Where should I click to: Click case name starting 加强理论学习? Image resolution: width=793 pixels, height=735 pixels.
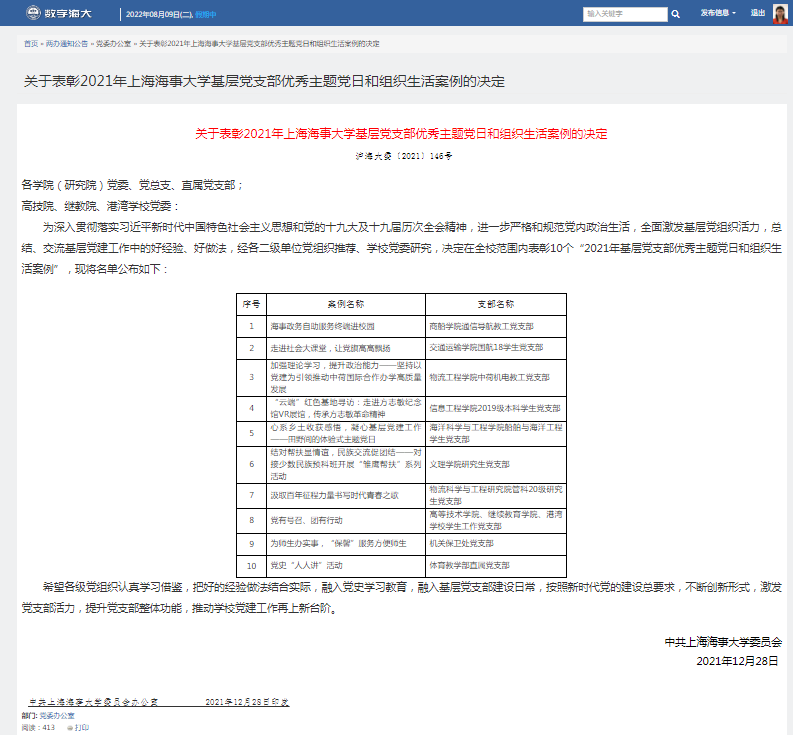click(x=345, y=378)
